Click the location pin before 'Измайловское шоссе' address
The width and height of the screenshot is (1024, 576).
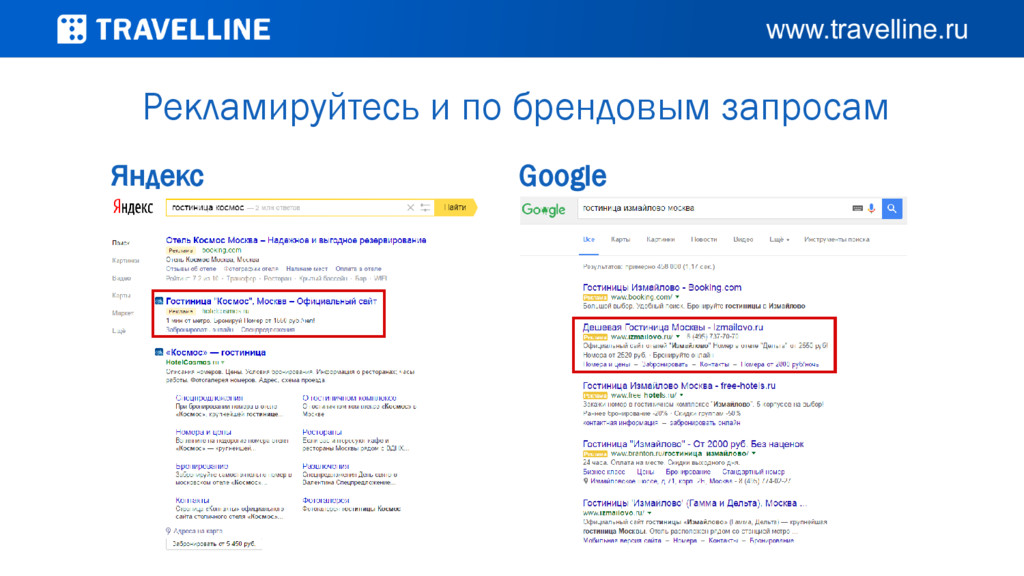[x=586, y=481]
